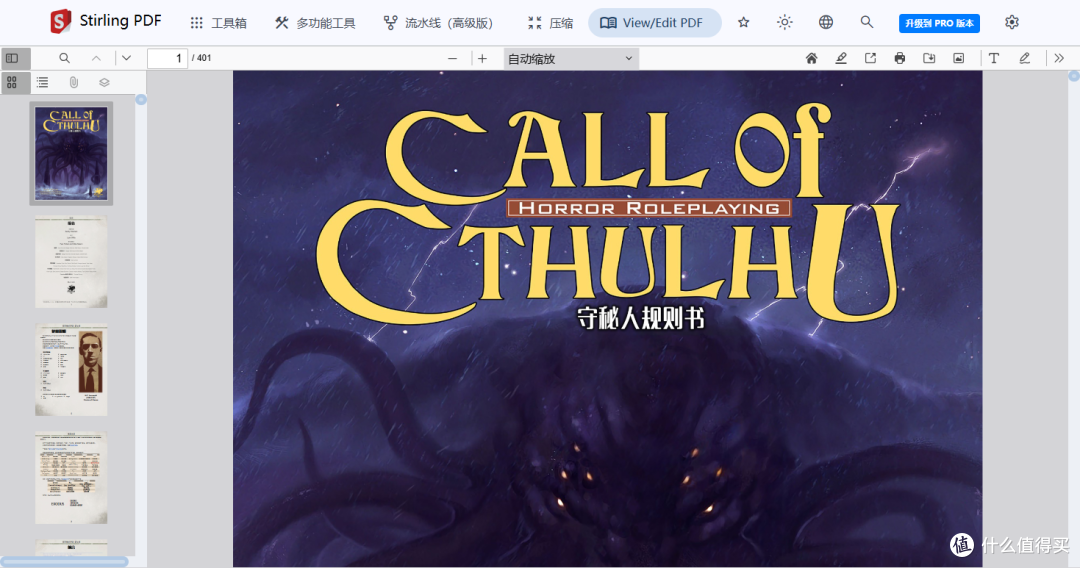This screenshot has height=568, width=1080.
Task: Click the add image icon
Action: point(959,58)
